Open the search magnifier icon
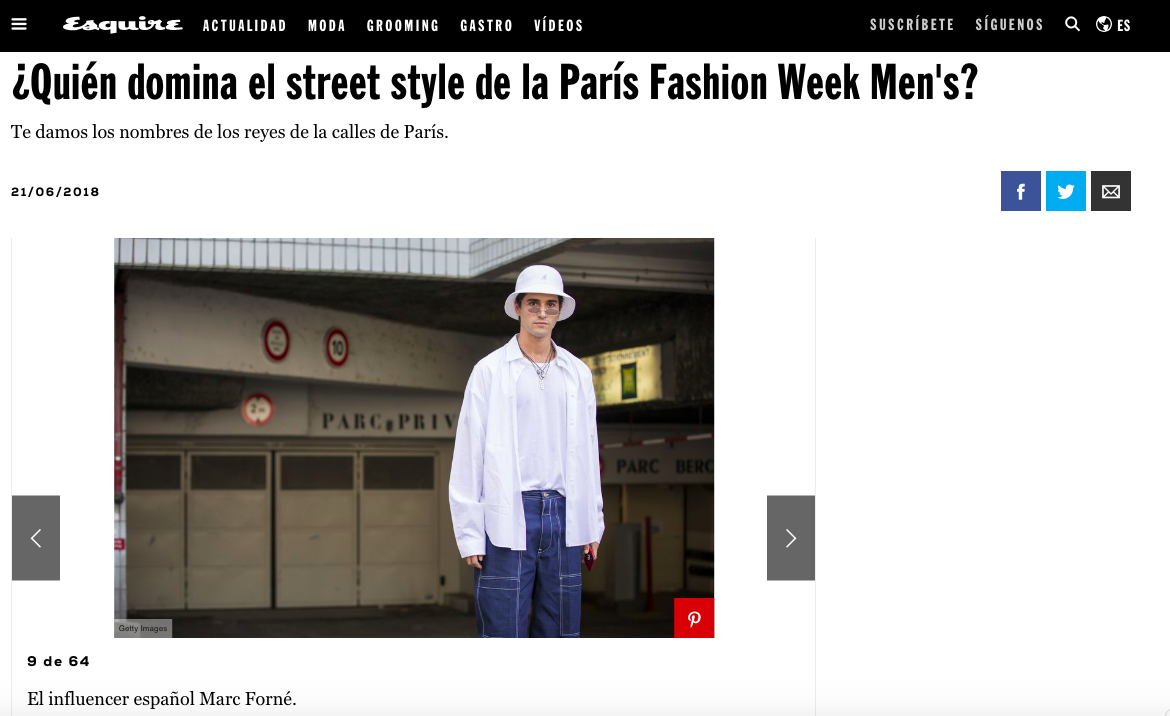Screen dimensions: 1170x716 pos(1072,24)
